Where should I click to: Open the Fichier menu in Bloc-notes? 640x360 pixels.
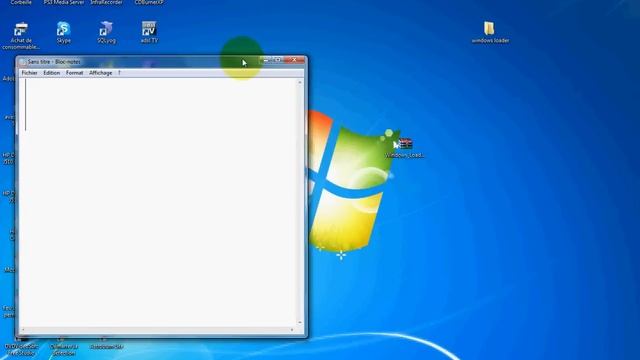click(x=29, y=73)
